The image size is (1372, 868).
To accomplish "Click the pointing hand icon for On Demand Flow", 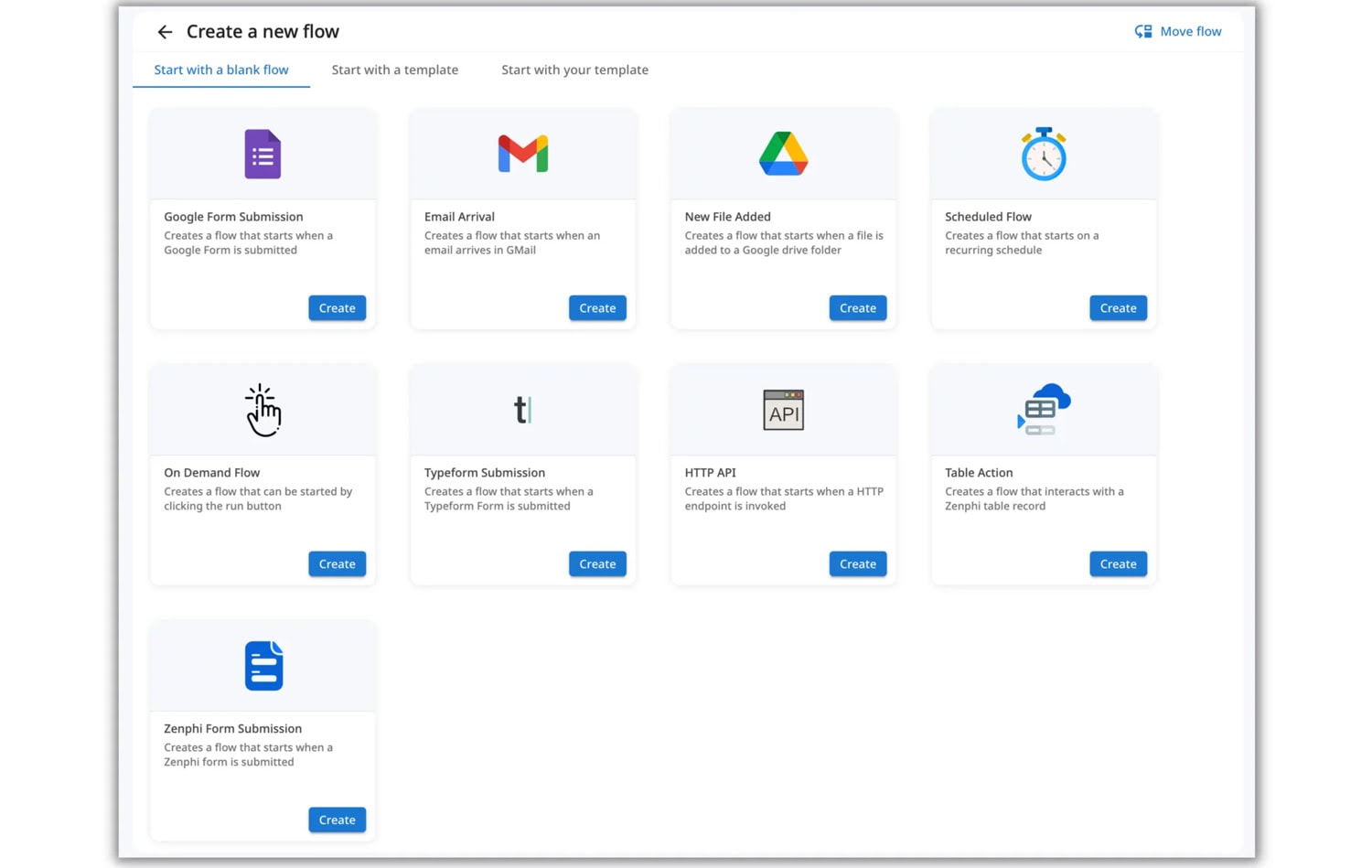I will tap(262, 409).
